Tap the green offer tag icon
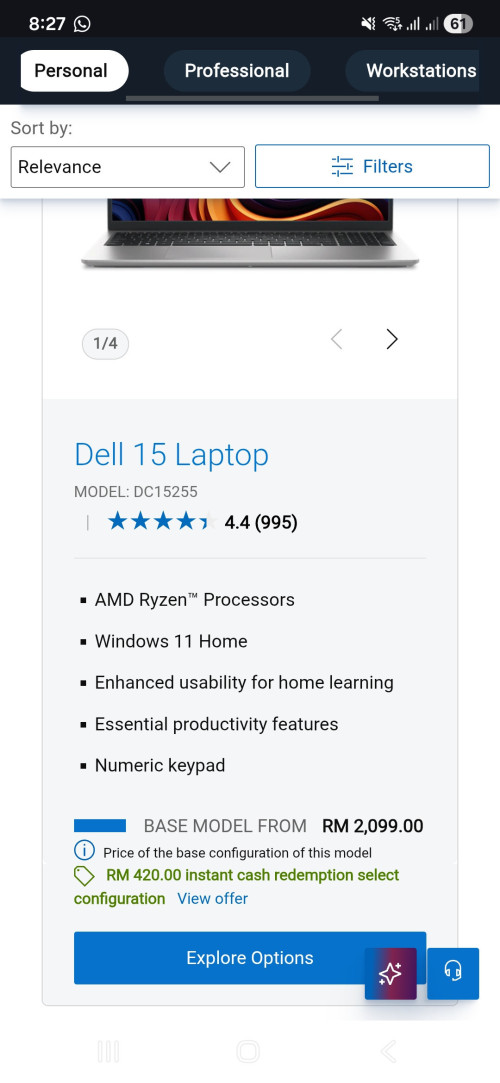This screenshot has width=500, height=1083. pos(84,876)
